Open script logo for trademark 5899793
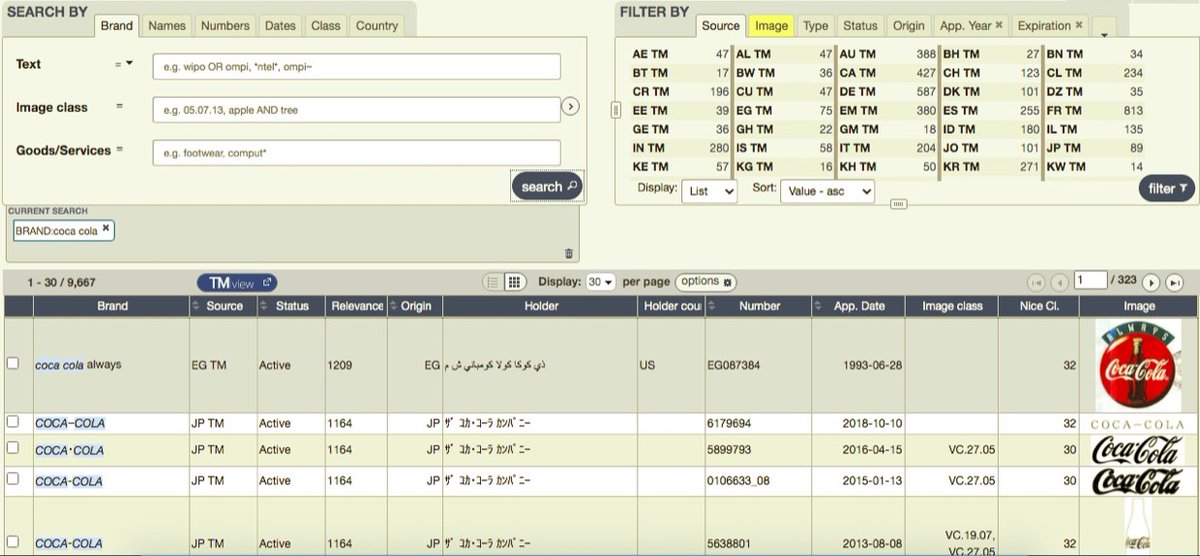Screen dimensions: 1200x556 [1138, 450]
